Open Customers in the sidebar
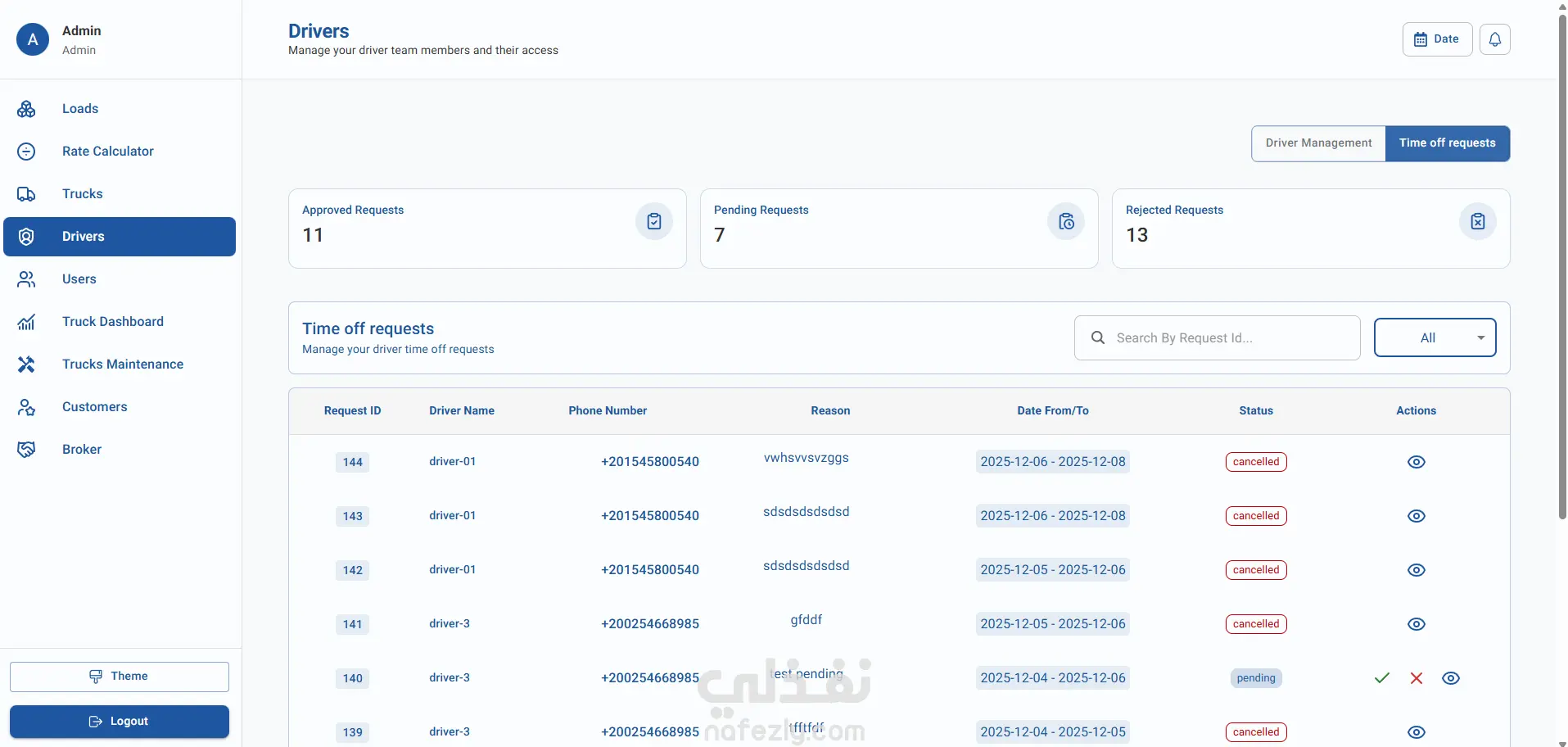1568x747 pixels. click(x=120, y=407)
